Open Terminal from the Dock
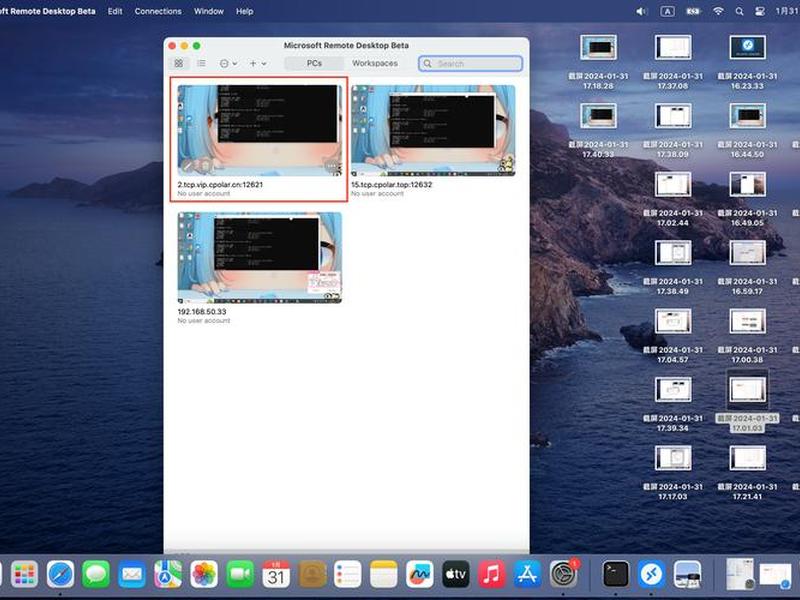This screenshot has width=800, height=600. (x=616, y=574)
